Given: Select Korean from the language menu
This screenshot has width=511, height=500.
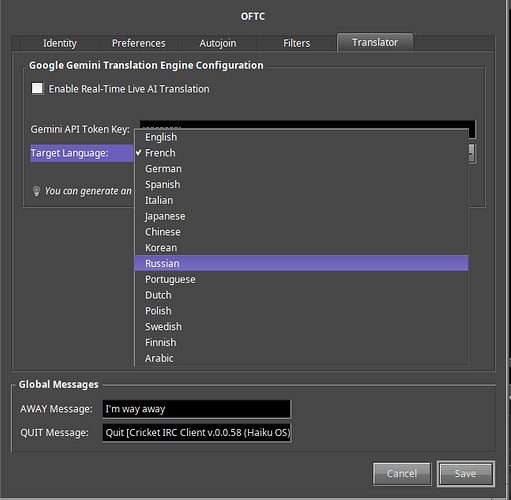Looking at the screenshot, I should pos(301,248).
